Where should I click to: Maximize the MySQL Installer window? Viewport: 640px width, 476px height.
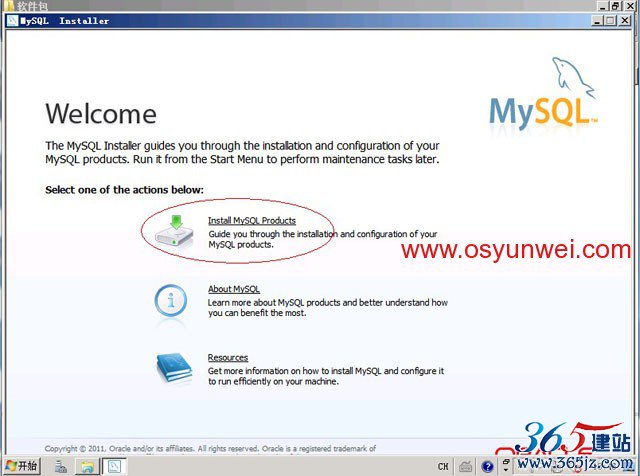click(611, 20)
